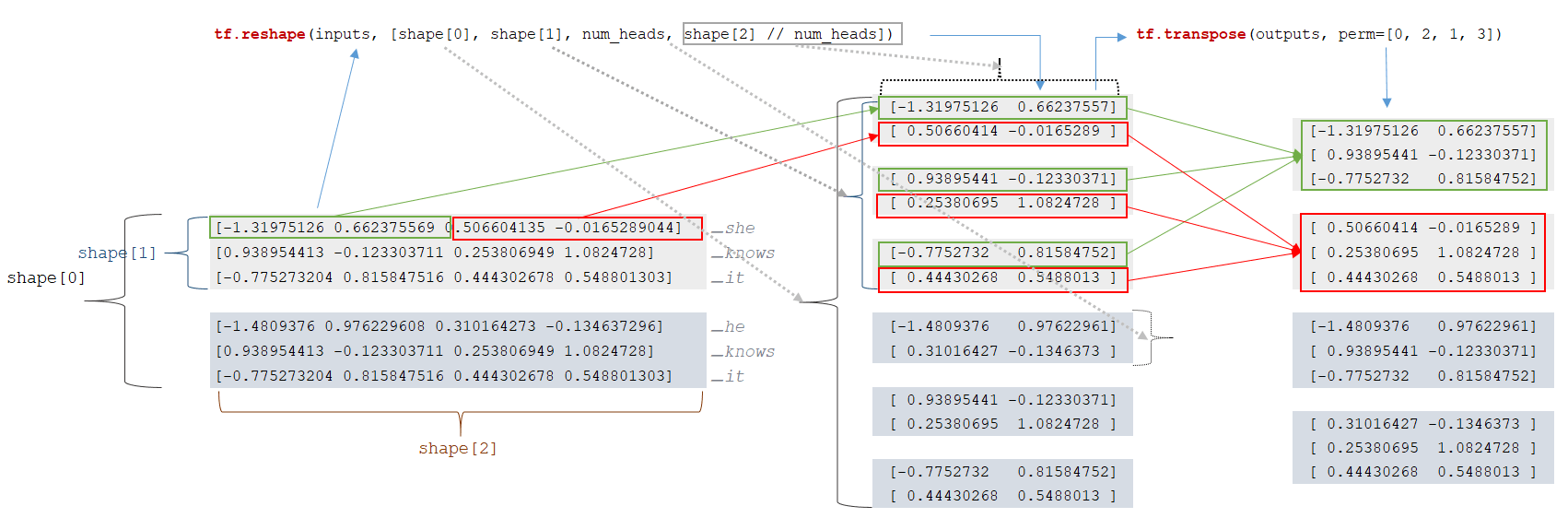Click '0.44430268 0.5488013' inside the large red three-row box
Viewport: 1568px width, 518px height.
click(x=1423, y=277)
